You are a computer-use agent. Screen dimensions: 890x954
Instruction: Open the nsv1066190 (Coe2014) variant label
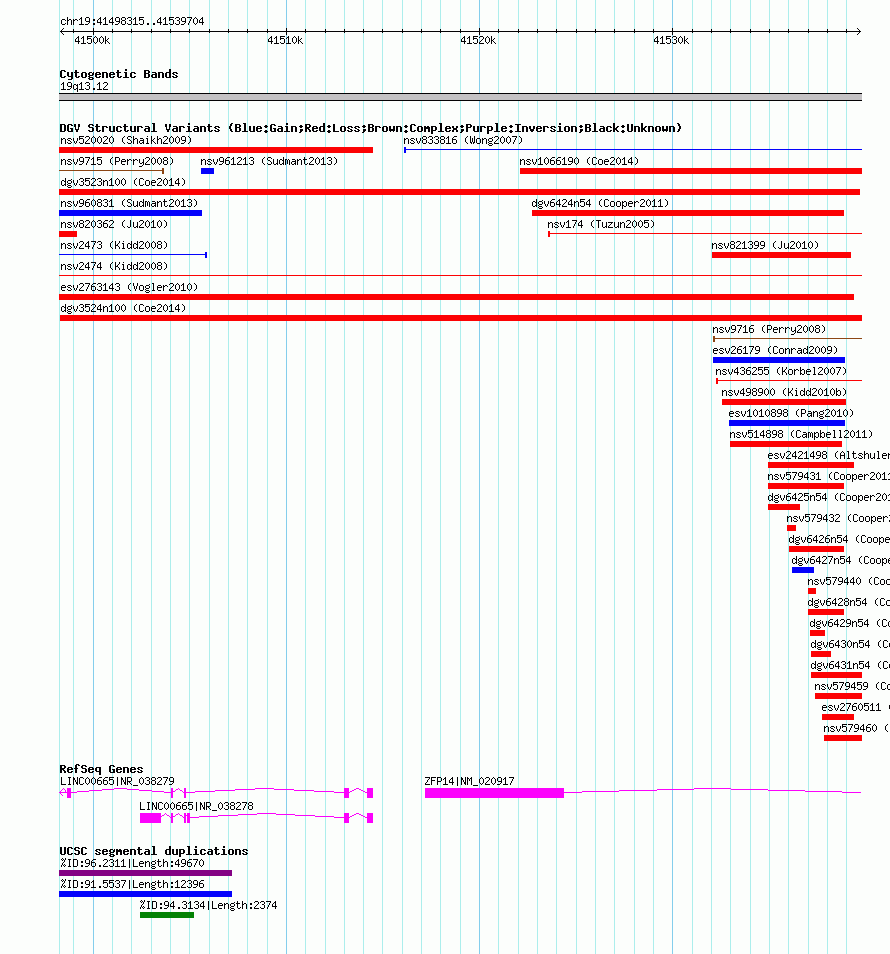pyautogui.click(x=579, y=161)
